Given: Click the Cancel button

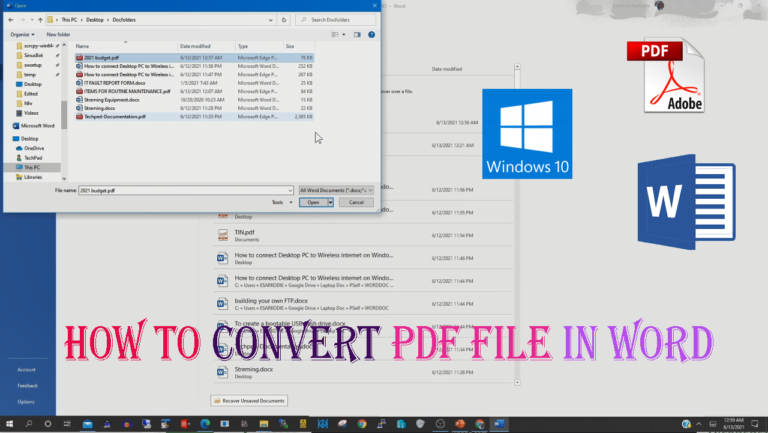Looking at the screenshot, I should [x=356, y=202].
